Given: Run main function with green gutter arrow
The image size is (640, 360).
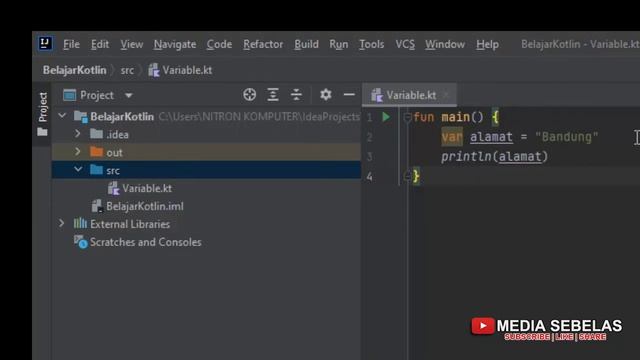Looking at the screenshot, I should pyautogui.click(x=386, y=117).
